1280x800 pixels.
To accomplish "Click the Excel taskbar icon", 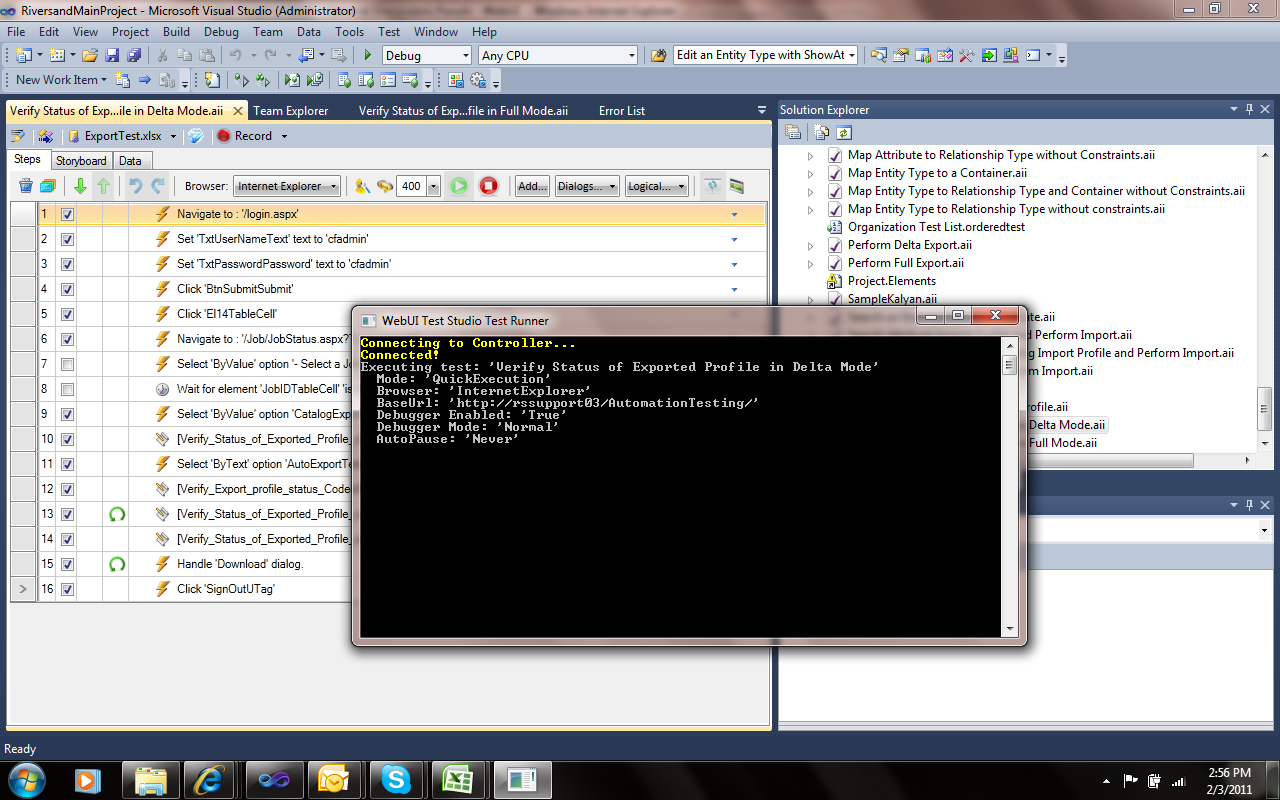I will click(457, 779).
